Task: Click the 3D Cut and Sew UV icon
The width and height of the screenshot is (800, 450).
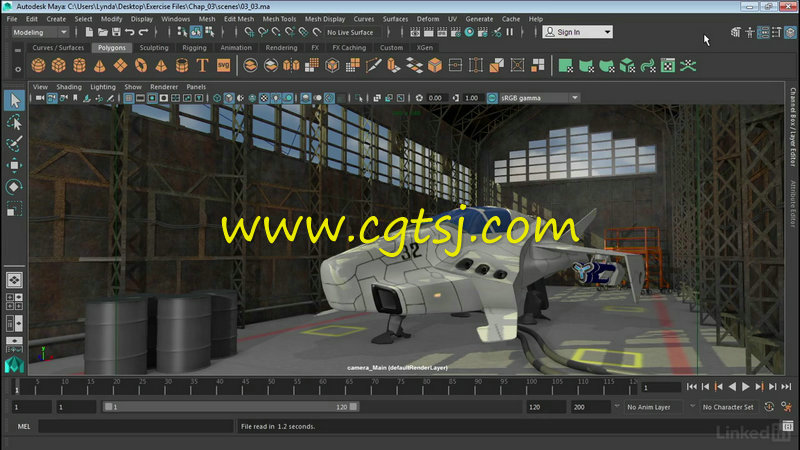Action: click(x=688, y=65)
